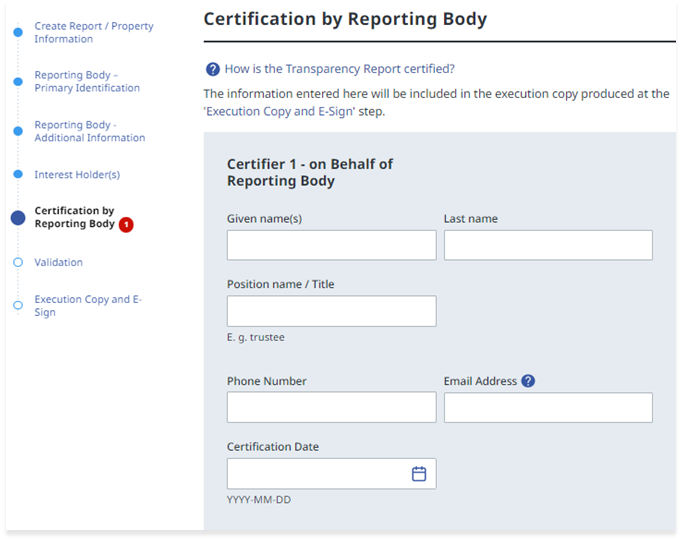Viewport: 682px width, 541px height.
Task: Open Reporting Body - Additional Information step
Action: (x=90, y=131)
